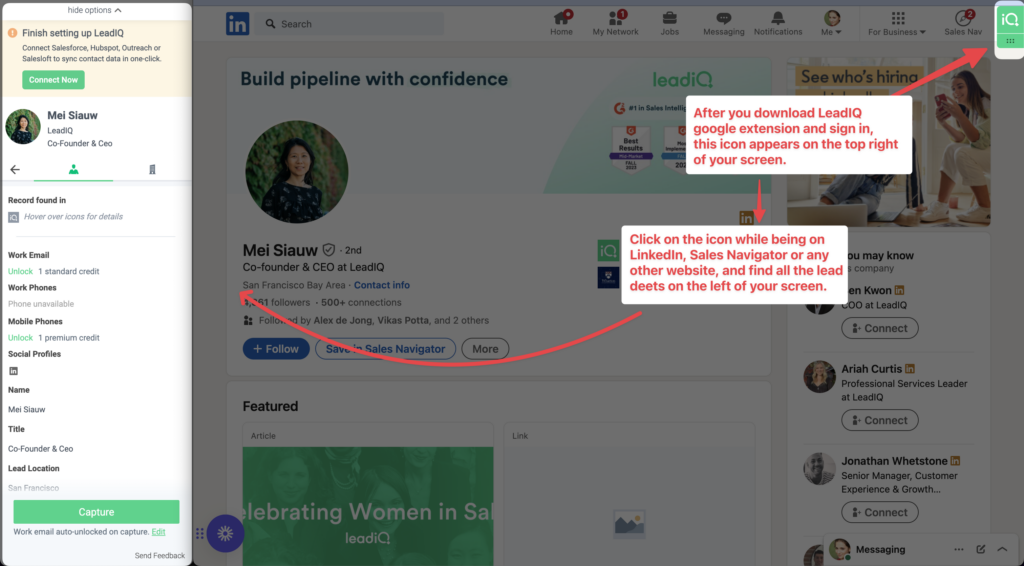Open the Celebrating Women featured article

click(x=368, y=506)
